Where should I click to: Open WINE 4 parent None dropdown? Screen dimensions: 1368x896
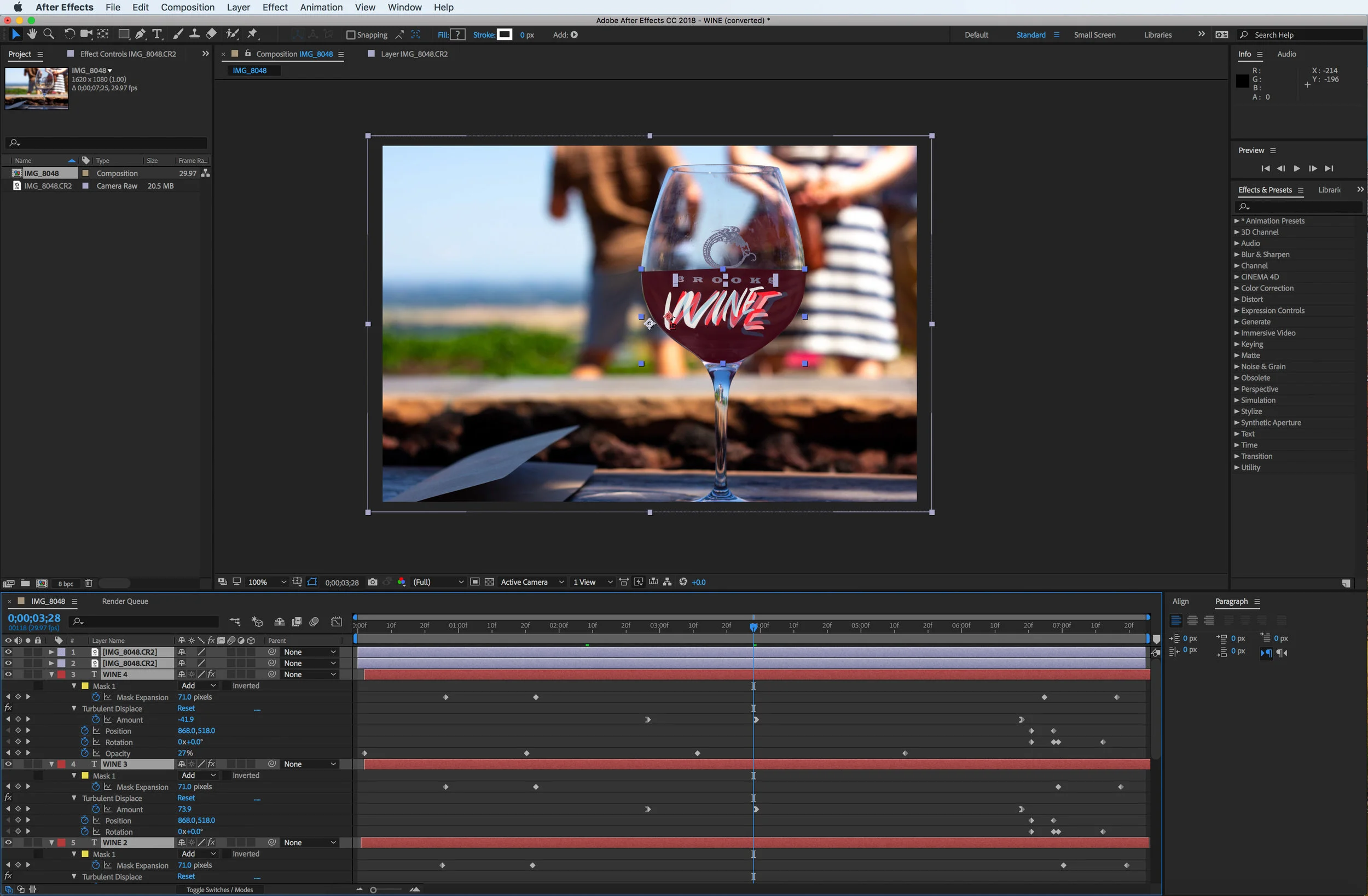[309, 674]
